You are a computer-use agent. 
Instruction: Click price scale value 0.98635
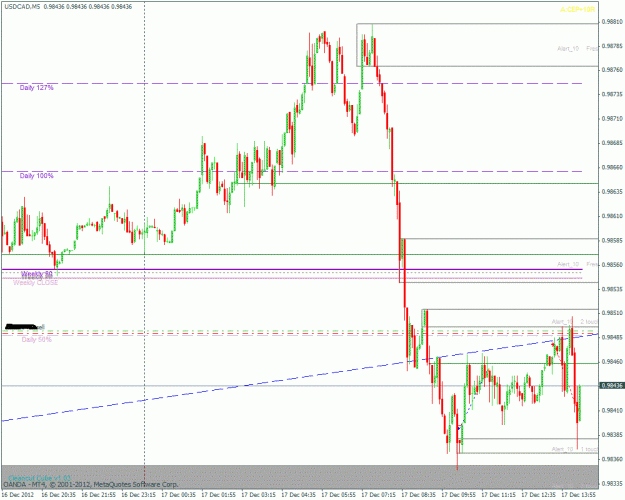click(x=612, y=192)
